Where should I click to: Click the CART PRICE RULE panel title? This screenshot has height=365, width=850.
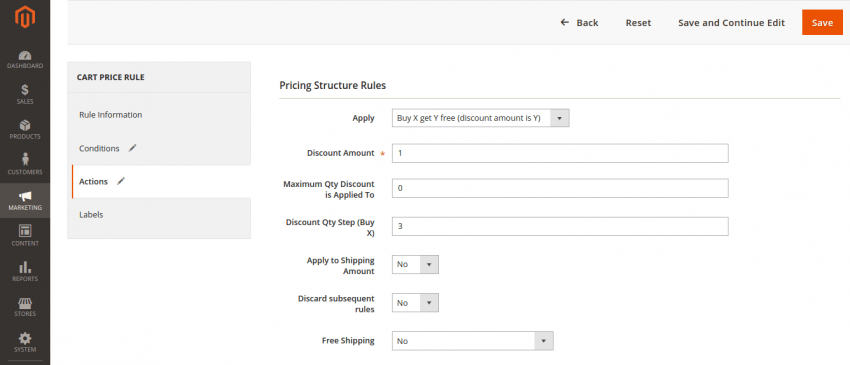point(111,77)
